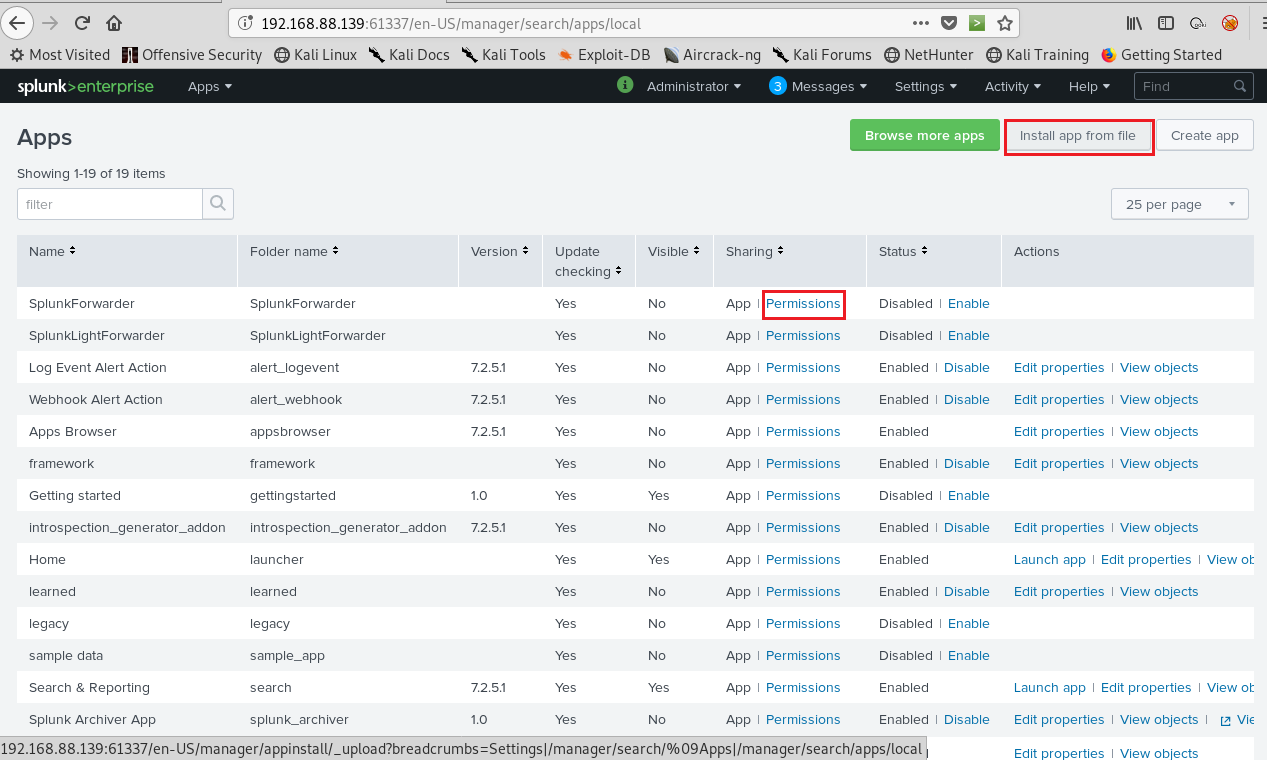Expand the Apps dropdown menu
The width and height of the screenshot is (1267, 760).
(210, 86)
